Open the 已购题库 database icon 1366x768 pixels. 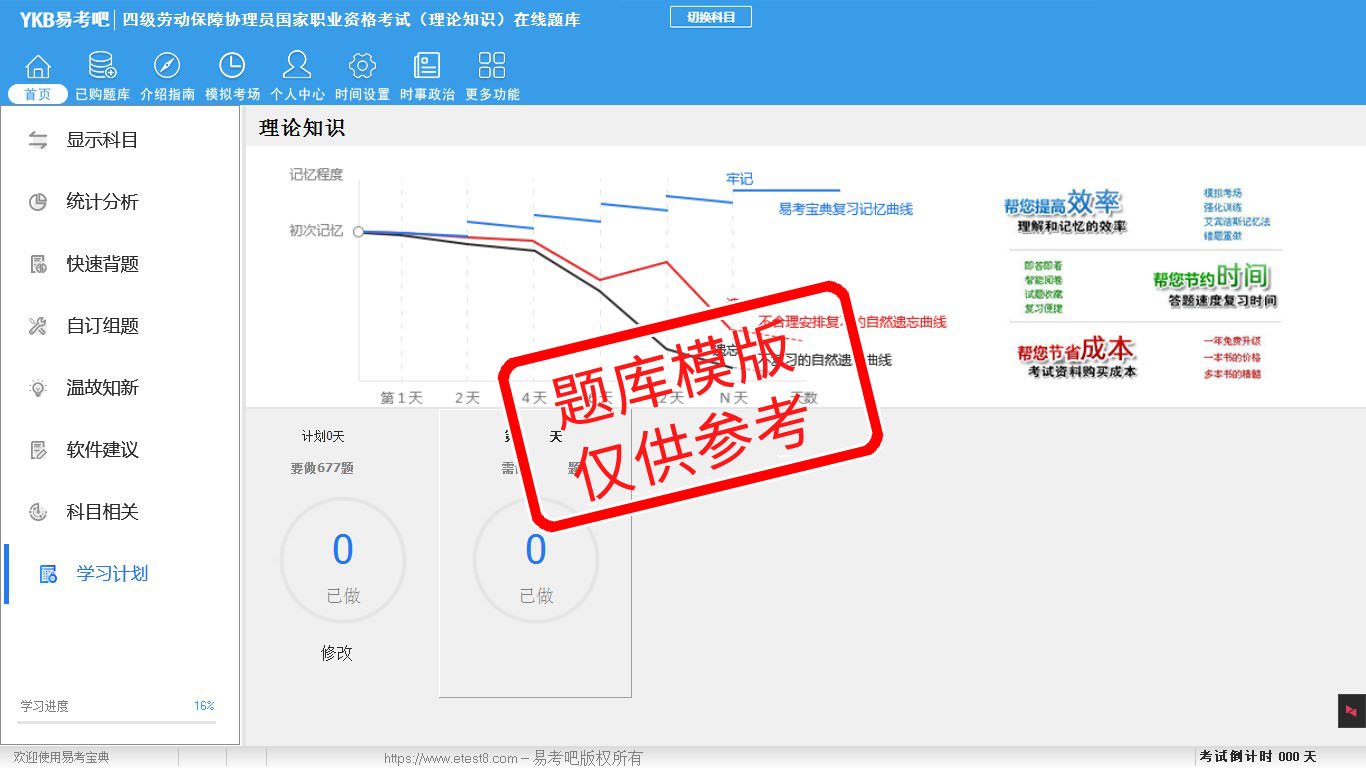coord(102,67)
